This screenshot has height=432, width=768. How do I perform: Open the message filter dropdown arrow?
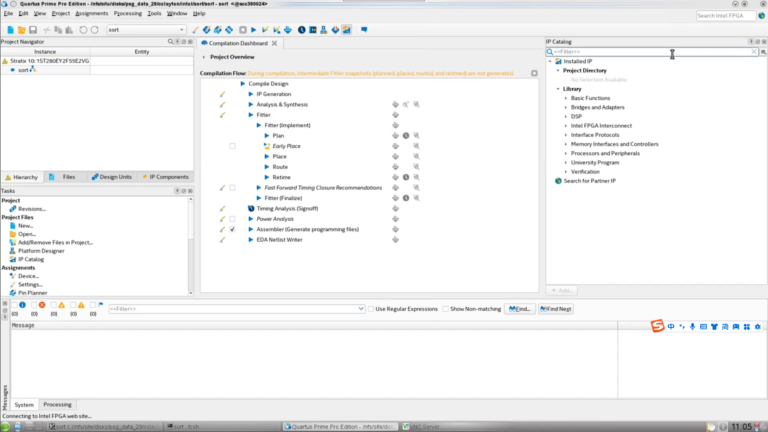click(361, 309)
